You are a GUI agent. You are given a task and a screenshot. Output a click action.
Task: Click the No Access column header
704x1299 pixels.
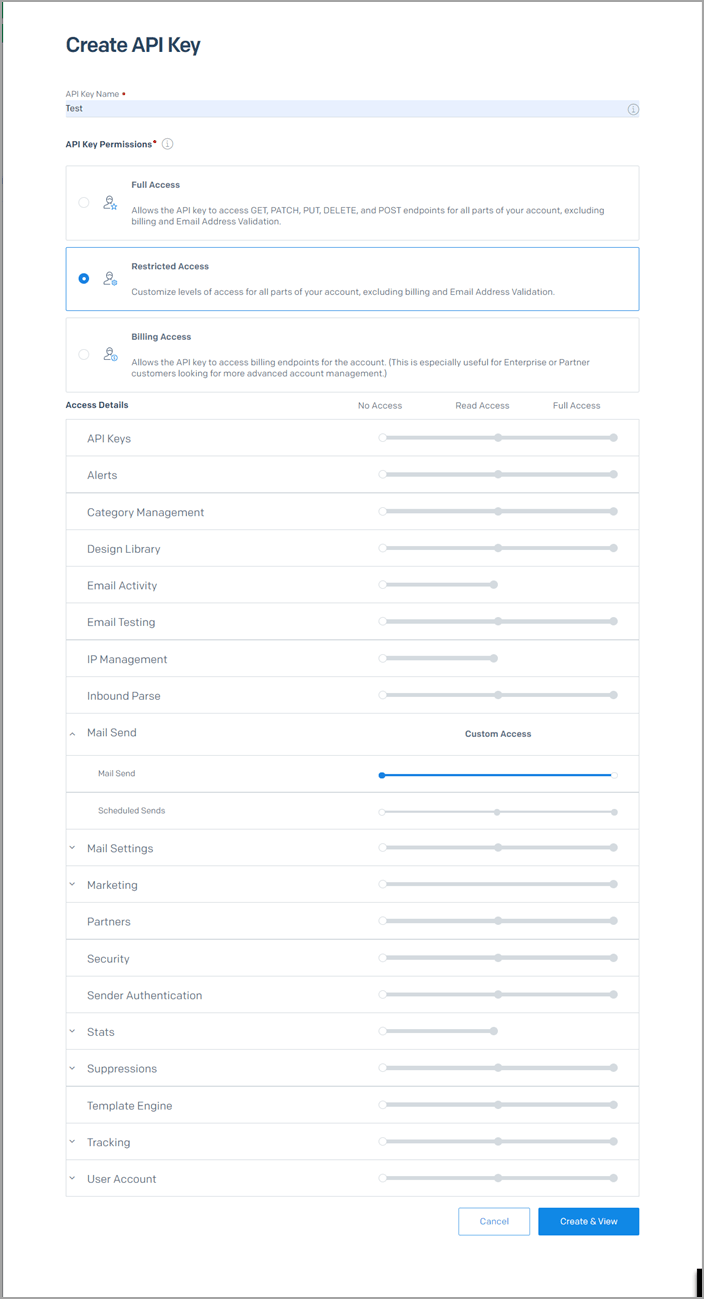tap(380, 406)
